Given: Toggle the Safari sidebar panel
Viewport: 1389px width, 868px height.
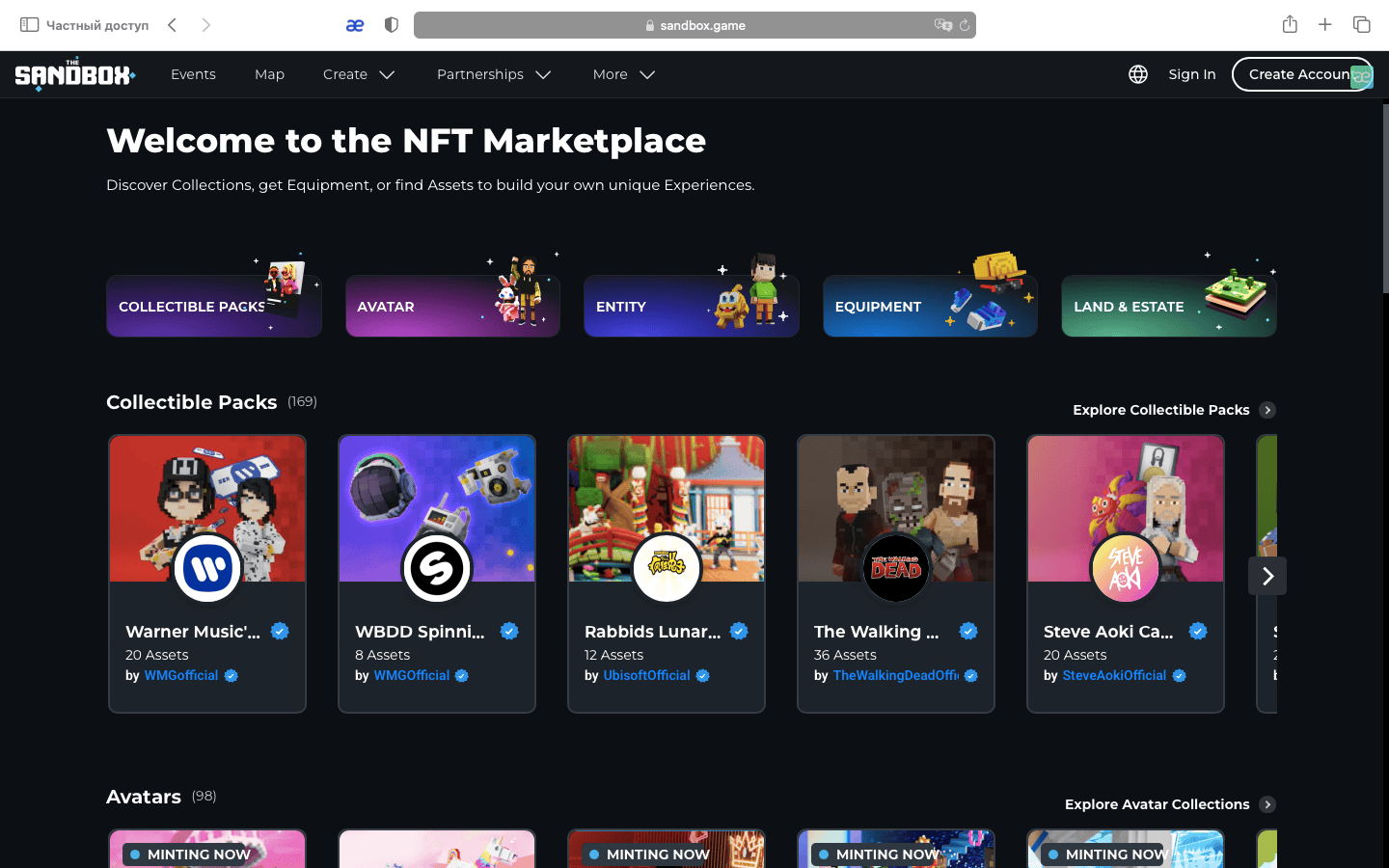Looking at the screenshot, I should pos(30,25).
